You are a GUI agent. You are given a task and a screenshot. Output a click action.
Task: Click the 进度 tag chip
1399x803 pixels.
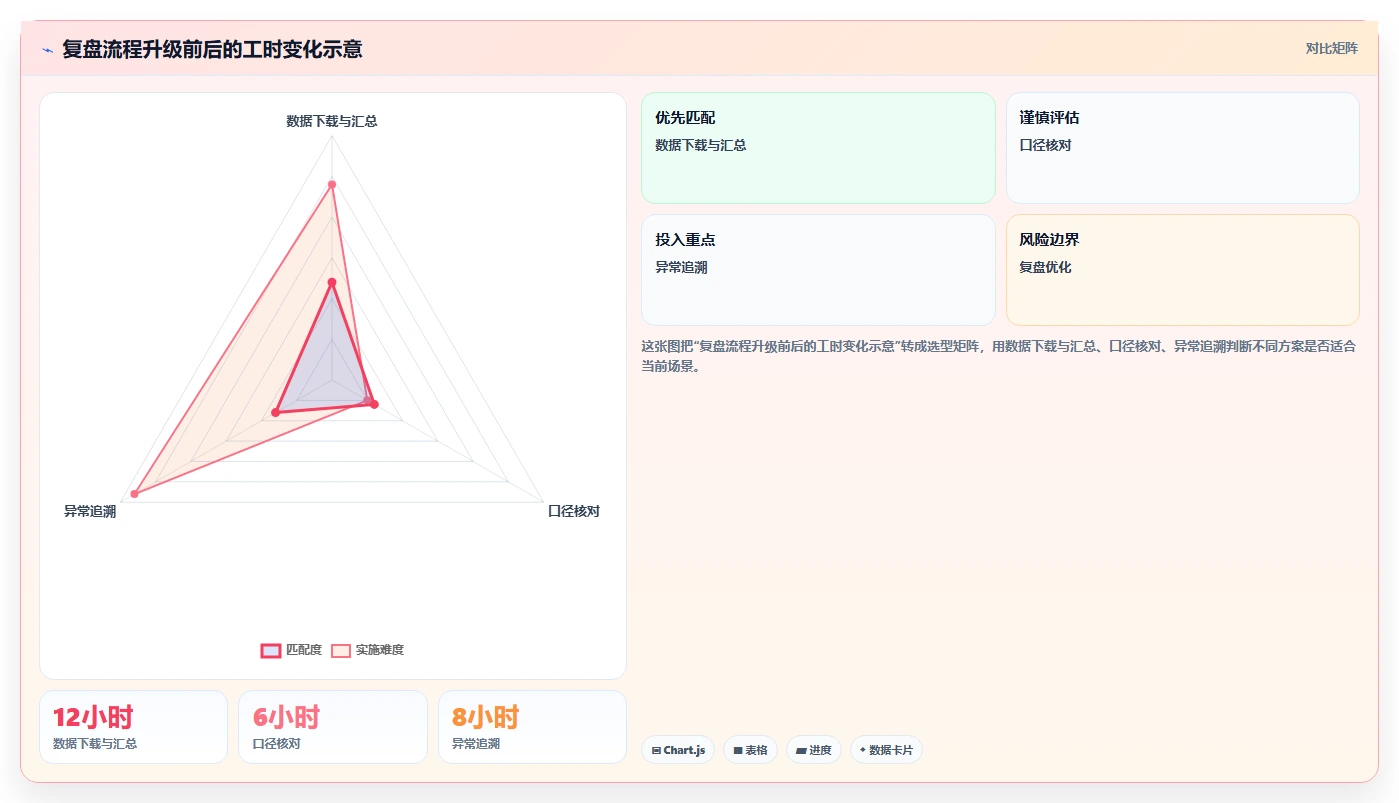[814, 750]
